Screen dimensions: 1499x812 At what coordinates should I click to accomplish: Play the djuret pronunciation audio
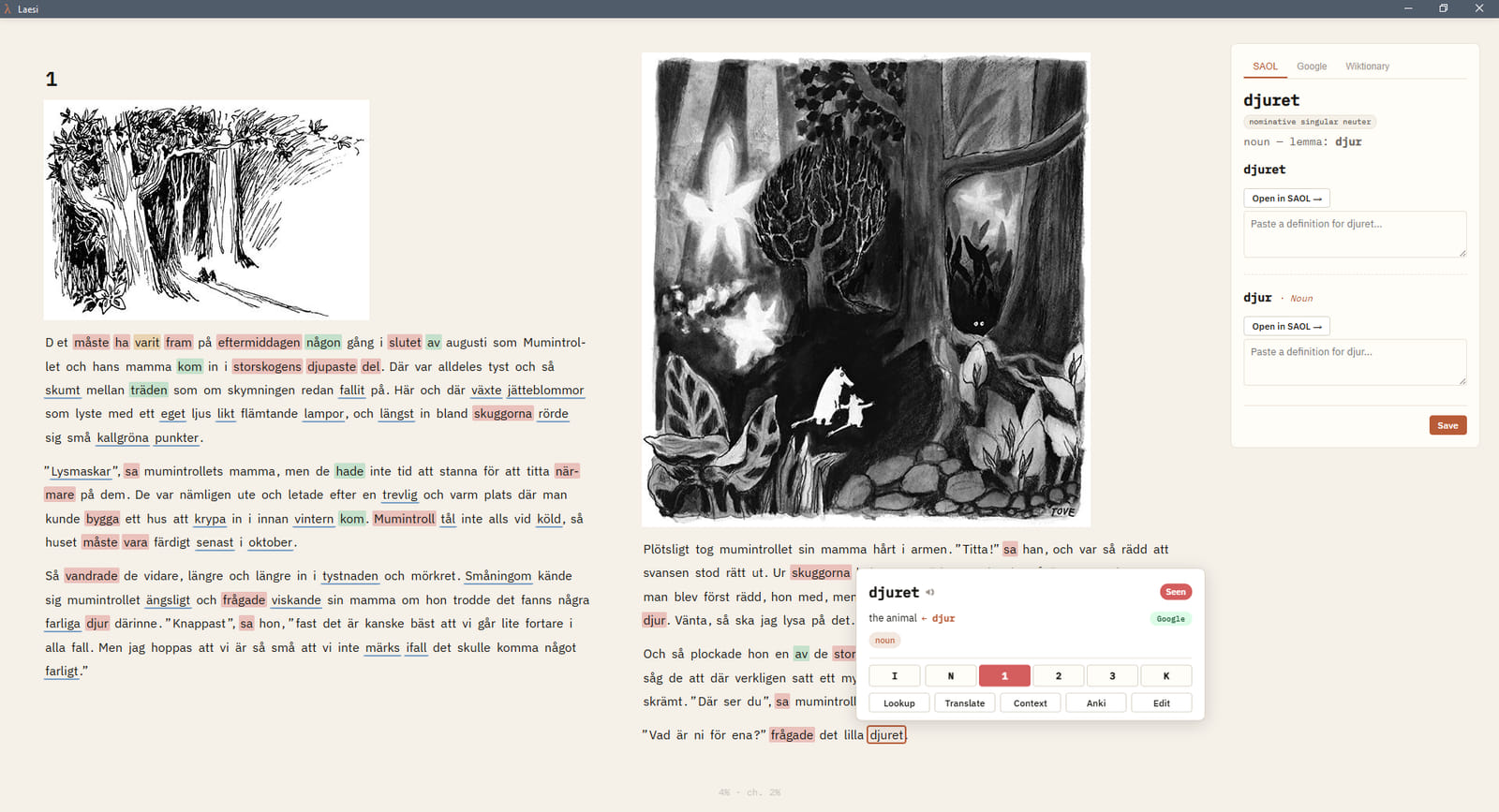coord(930,593)
